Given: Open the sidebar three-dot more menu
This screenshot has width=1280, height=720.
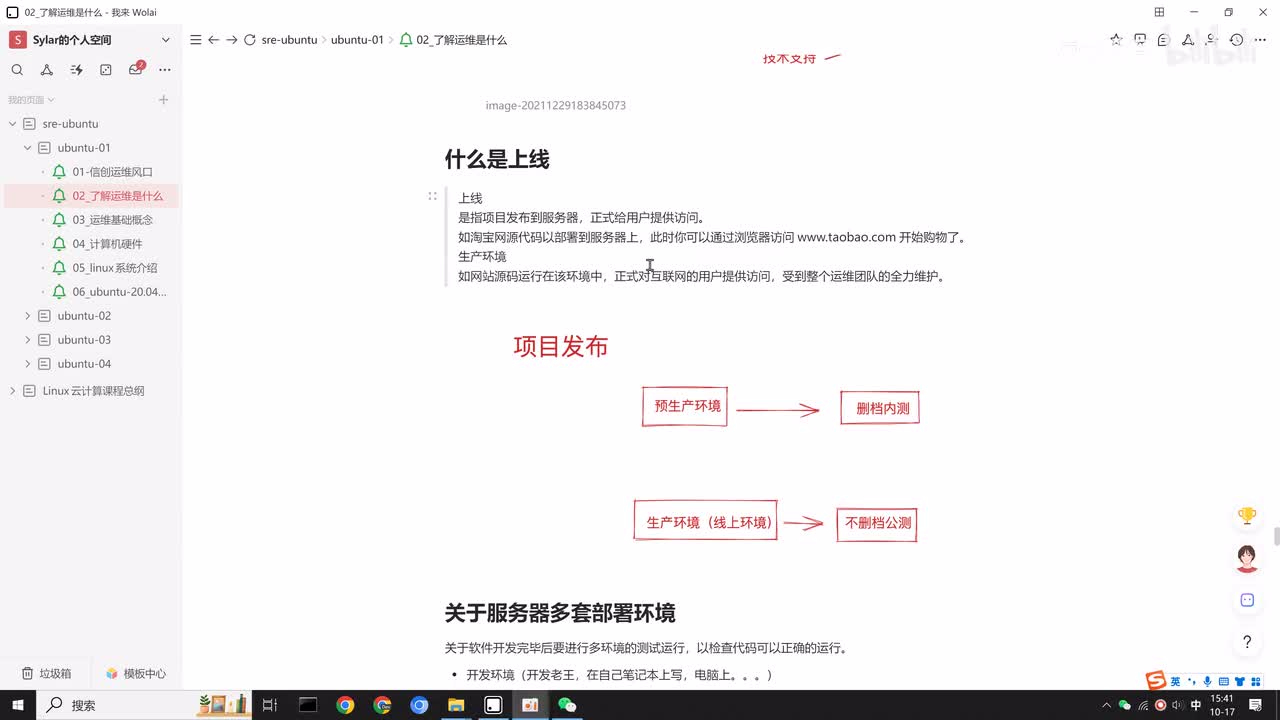Looking at the screenshot, I should 165,70.
